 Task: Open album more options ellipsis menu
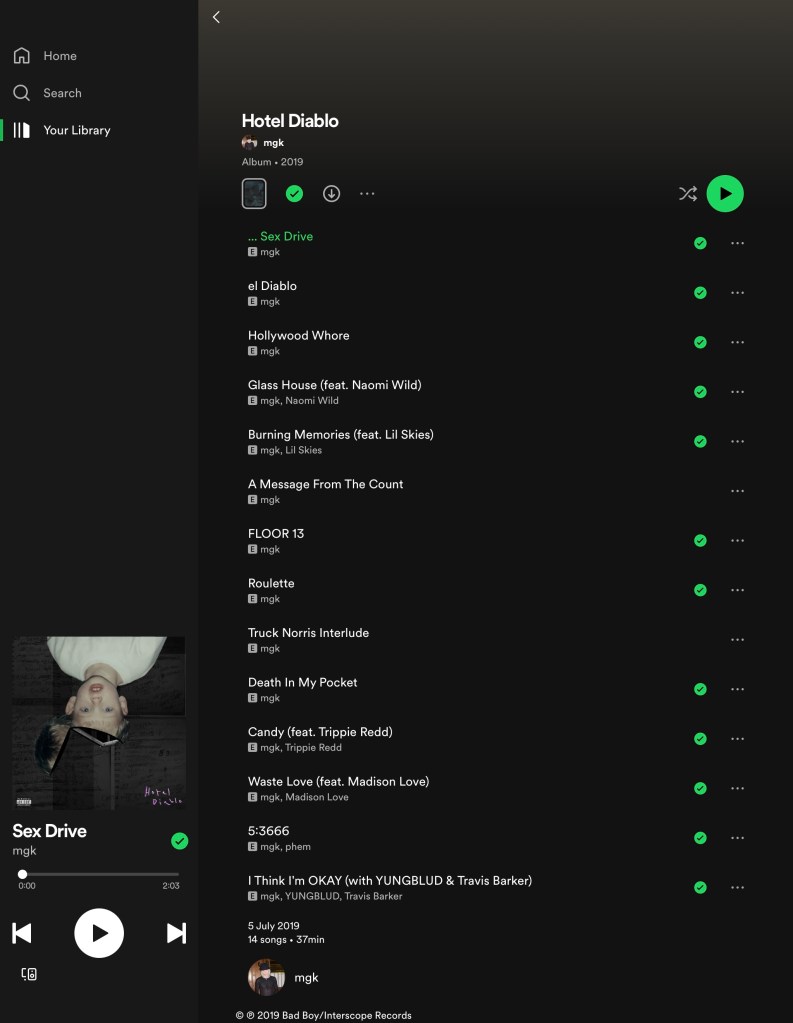tap(367, 194)
